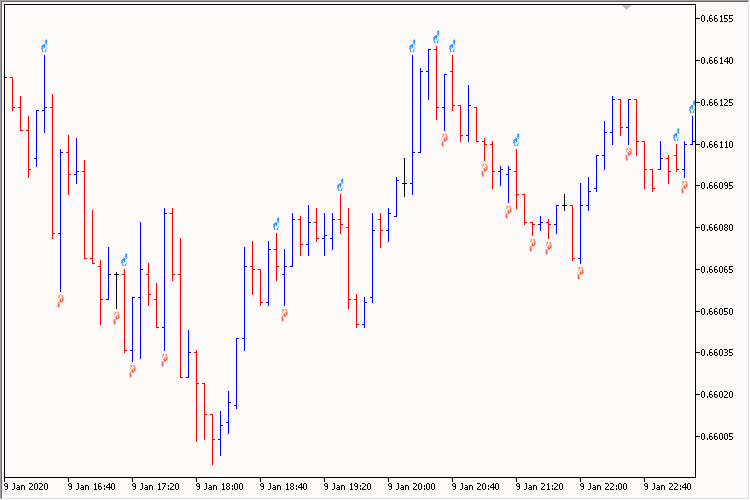Click the '9 Jan 16:40' time label
Image resolution: width=750 pixels, height=500 pixels.
click(x=92, y=487)
